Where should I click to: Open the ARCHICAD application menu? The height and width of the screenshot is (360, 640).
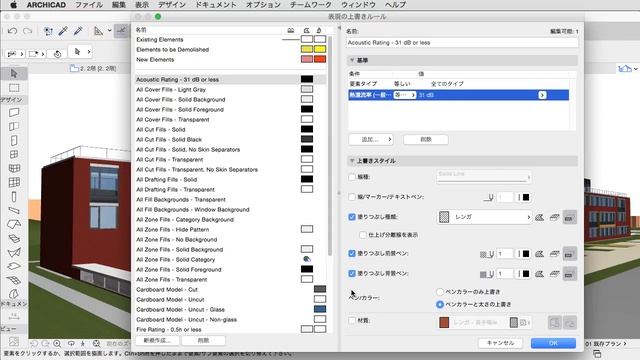pyautogui.click(x=46, y=5)
